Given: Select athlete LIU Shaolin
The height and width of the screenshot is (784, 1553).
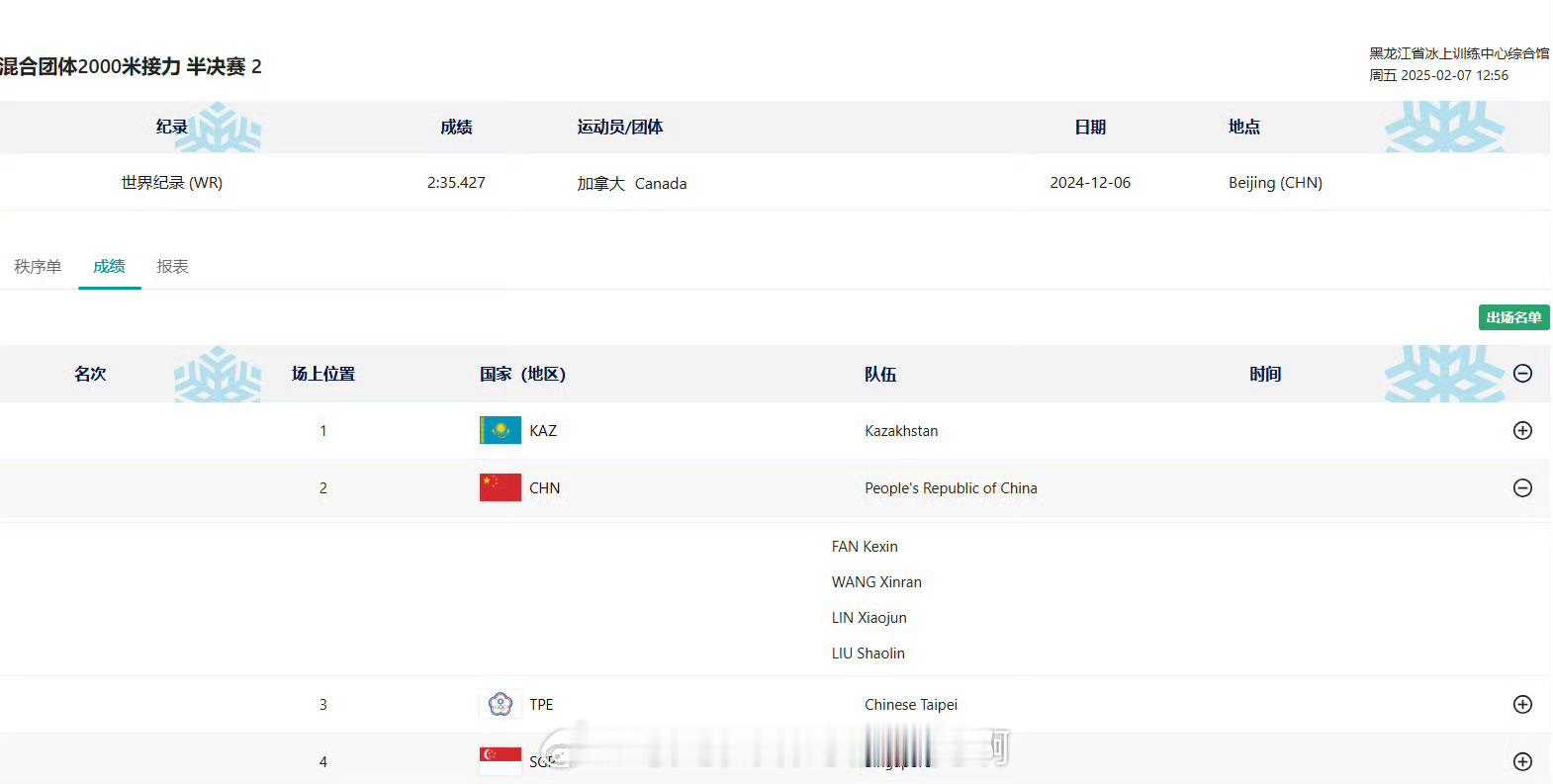Looking at the screenshot, I should (x=868, y=653).
